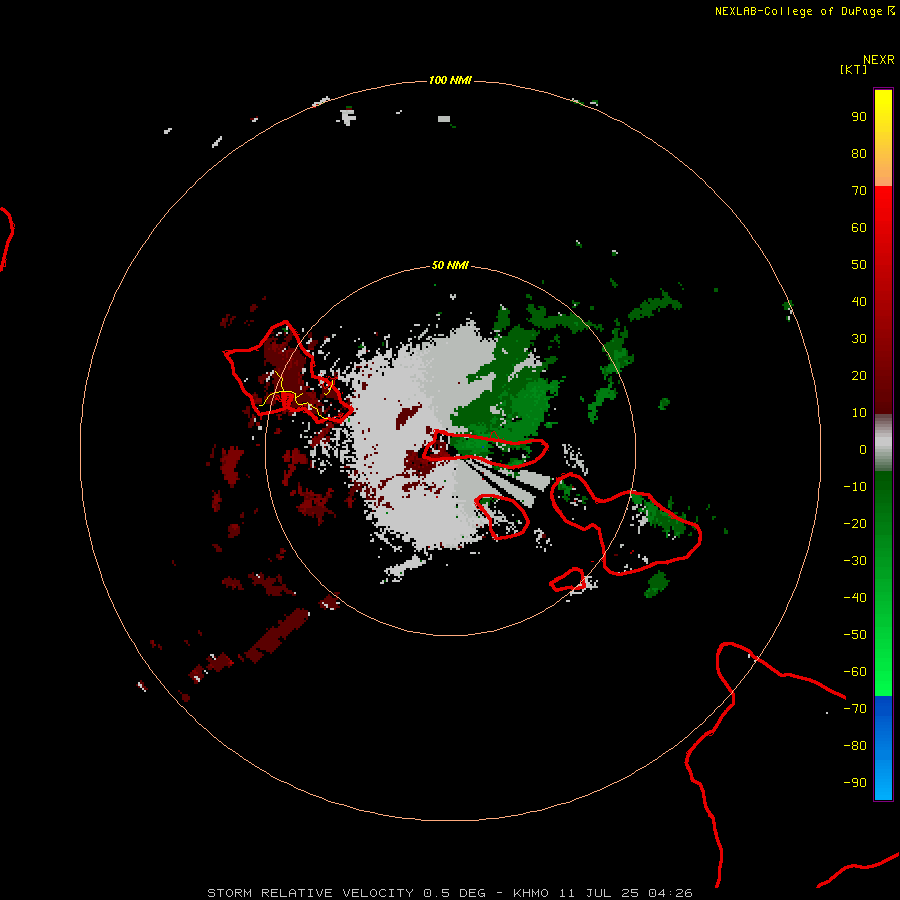900x900 pixels.
Task: Click the -30 value on the scale
Action: [855, 561]
